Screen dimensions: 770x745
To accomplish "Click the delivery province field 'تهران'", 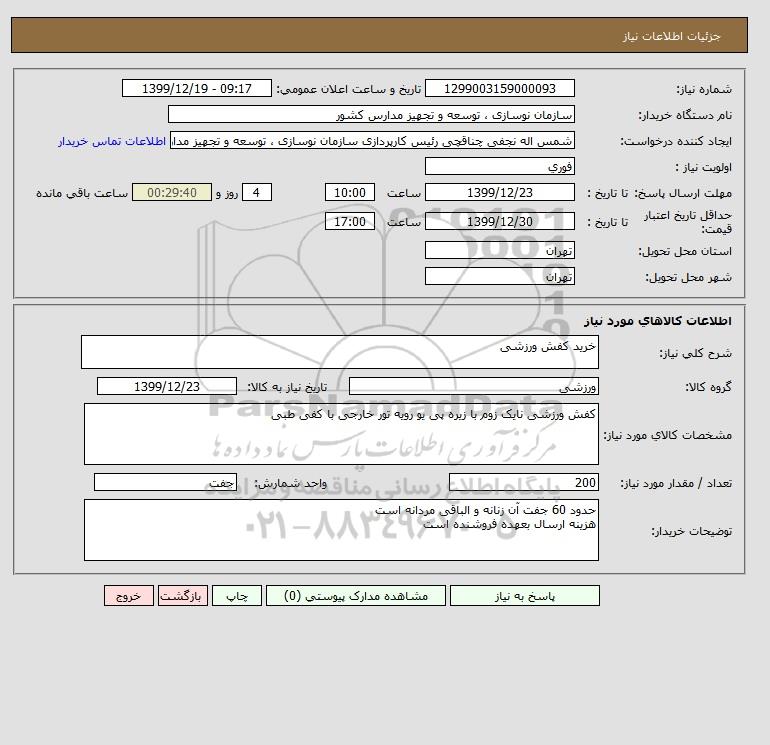I will (x=499, y=250).
